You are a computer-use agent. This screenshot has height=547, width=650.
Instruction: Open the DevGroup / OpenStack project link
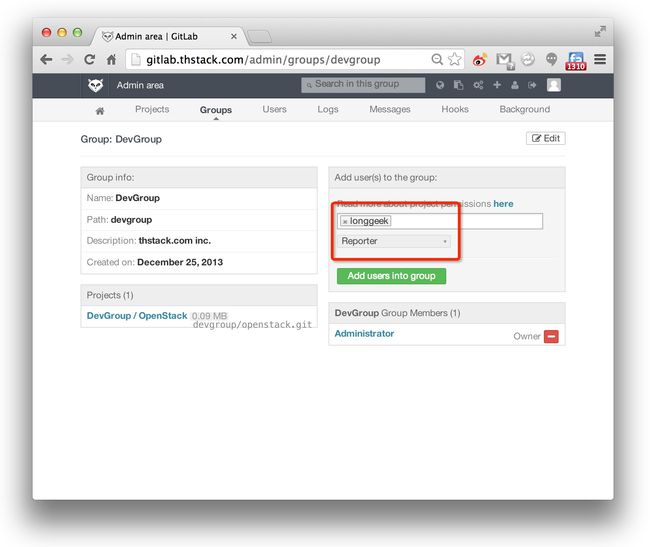pos(137,316)
